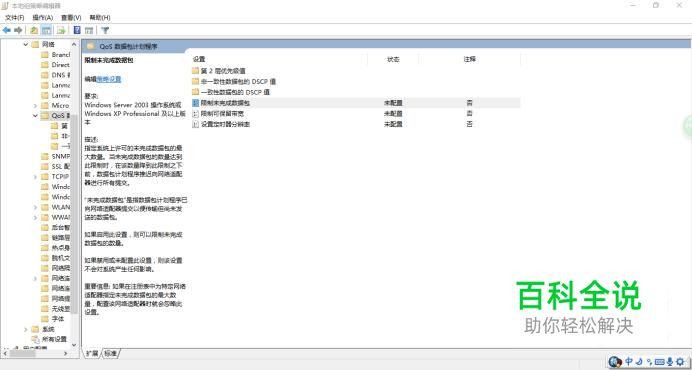Open help via the blue question-mark icon
The height and width of the screenshot is (370, 692).
click(77, 30)
